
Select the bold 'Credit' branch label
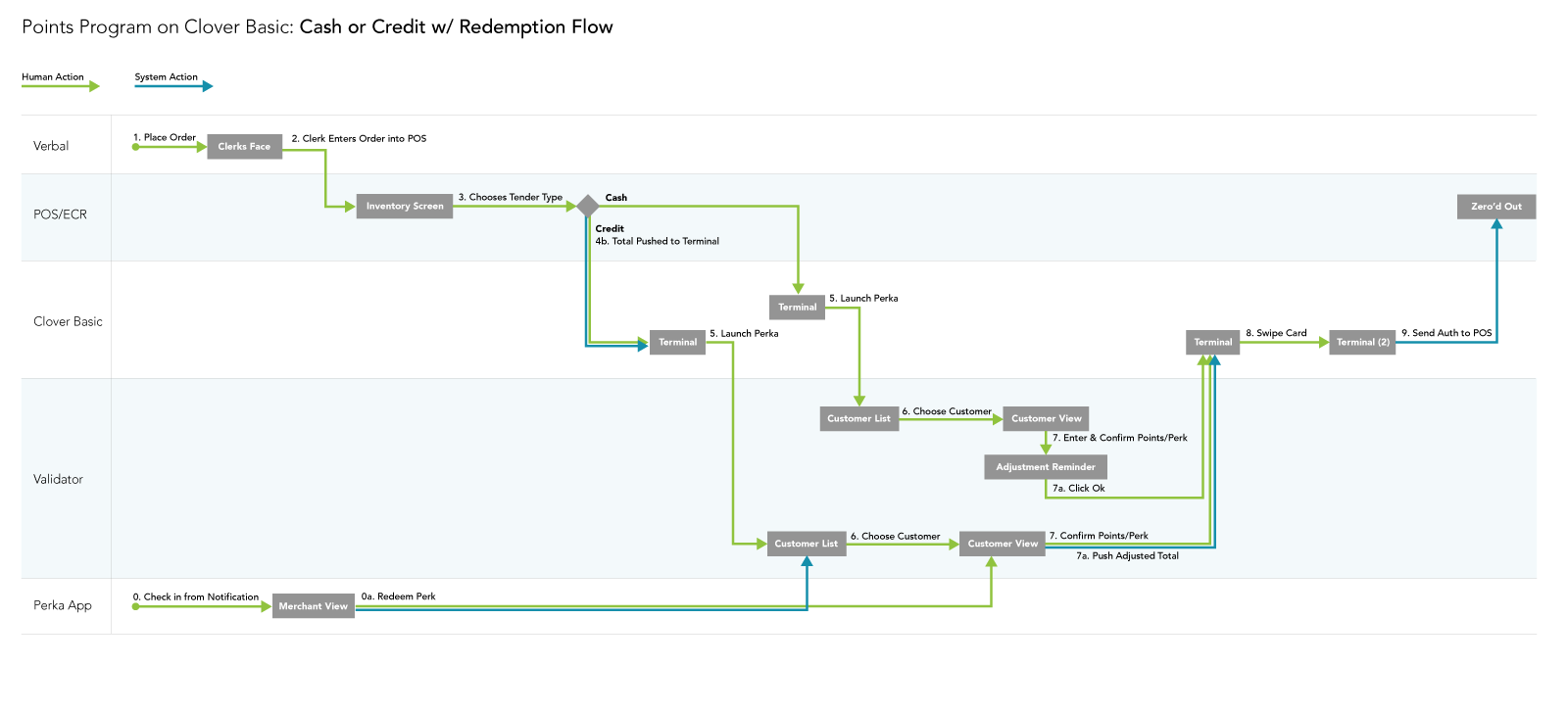click(610, 228)
